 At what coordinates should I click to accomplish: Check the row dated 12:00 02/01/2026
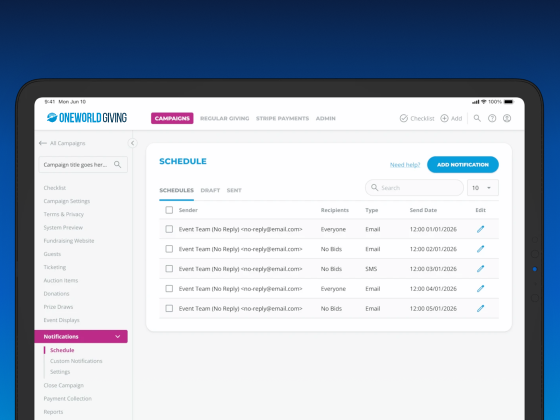coord(169,249)
